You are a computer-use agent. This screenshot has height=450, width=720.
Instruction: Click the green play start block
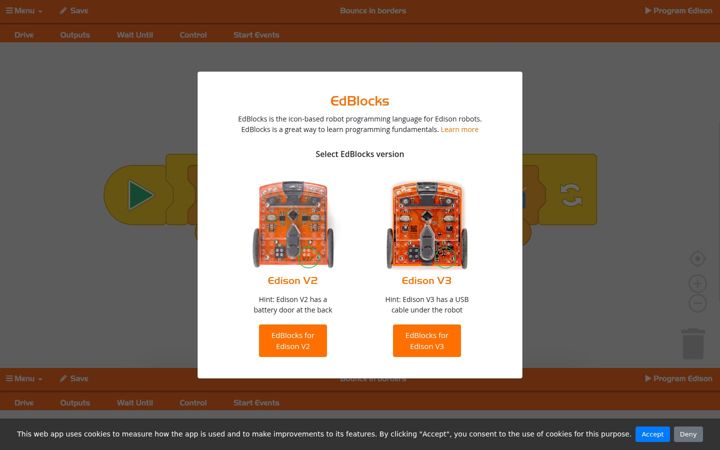click(x=140, y=195)
